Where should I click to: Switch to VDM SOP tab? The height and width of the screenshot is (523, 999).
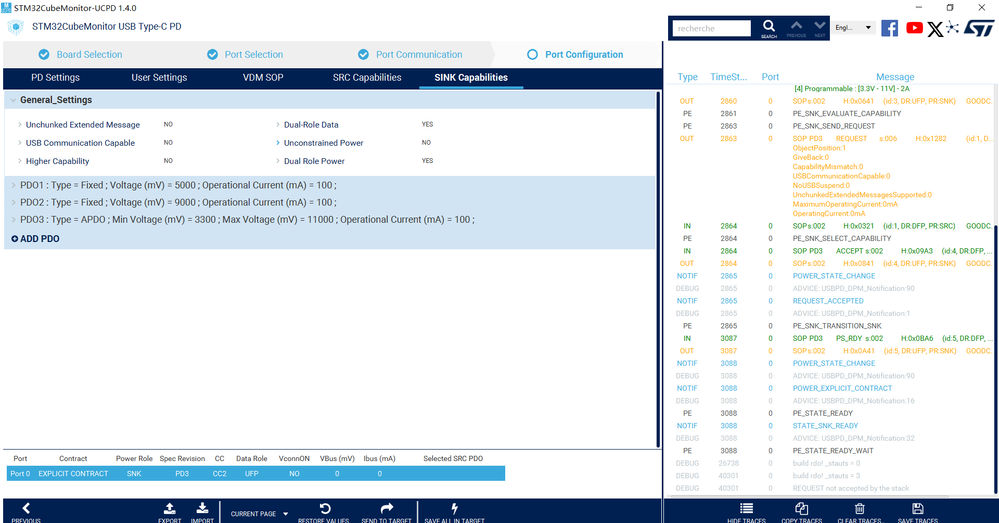pyautogui.click(x=263, y=78)
